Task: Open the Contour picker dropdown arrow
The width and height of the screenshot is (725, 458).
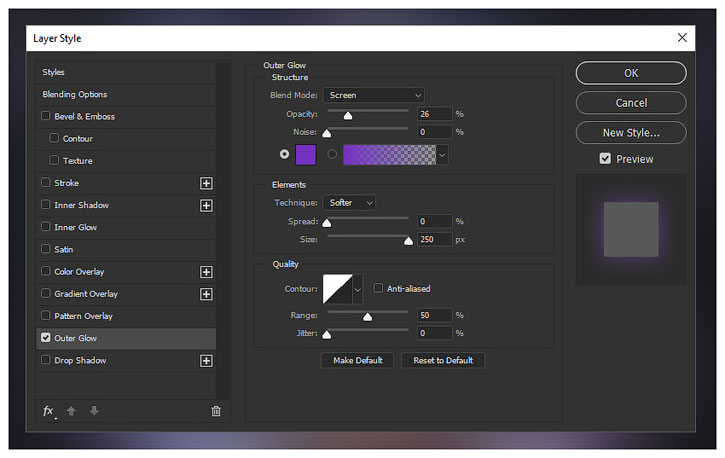Action: pyautogui.click(x=357, y=289)
